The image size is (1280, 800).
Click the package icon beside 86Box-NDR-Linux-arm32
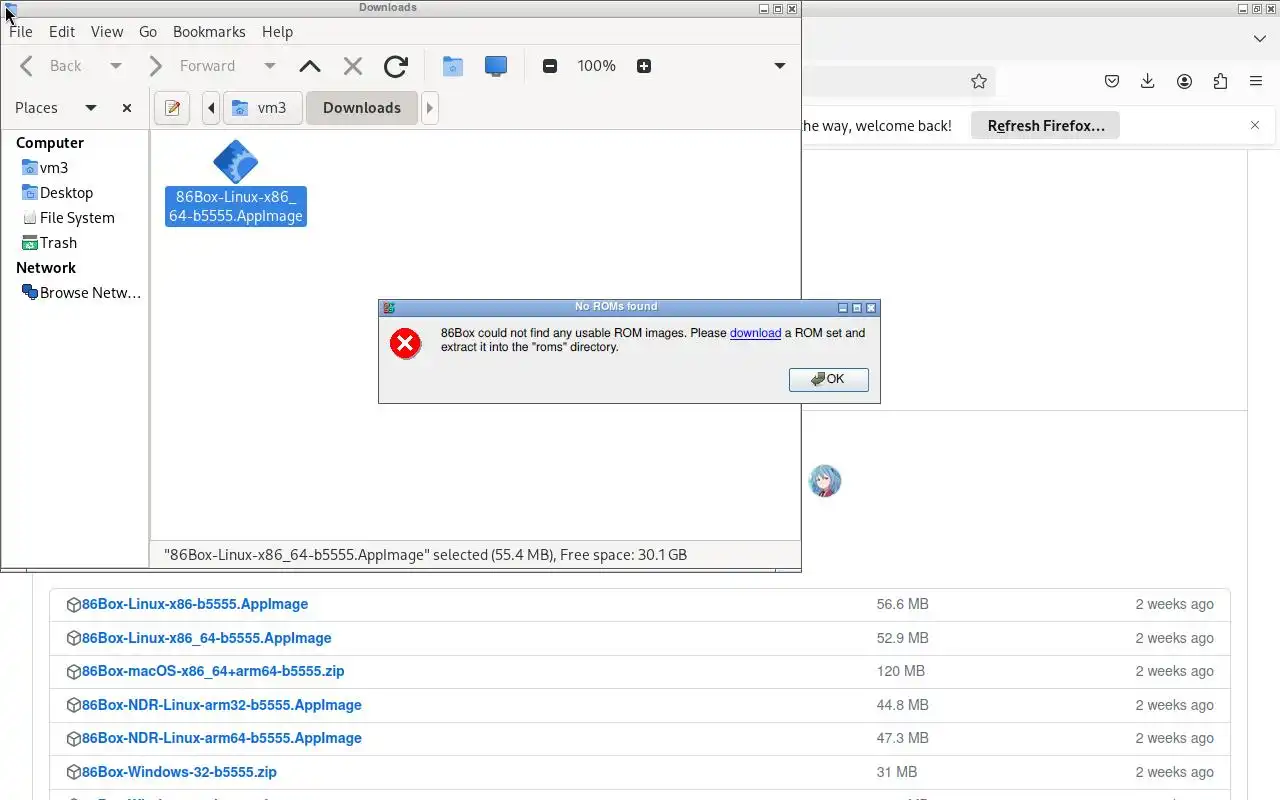coord(73,705)
